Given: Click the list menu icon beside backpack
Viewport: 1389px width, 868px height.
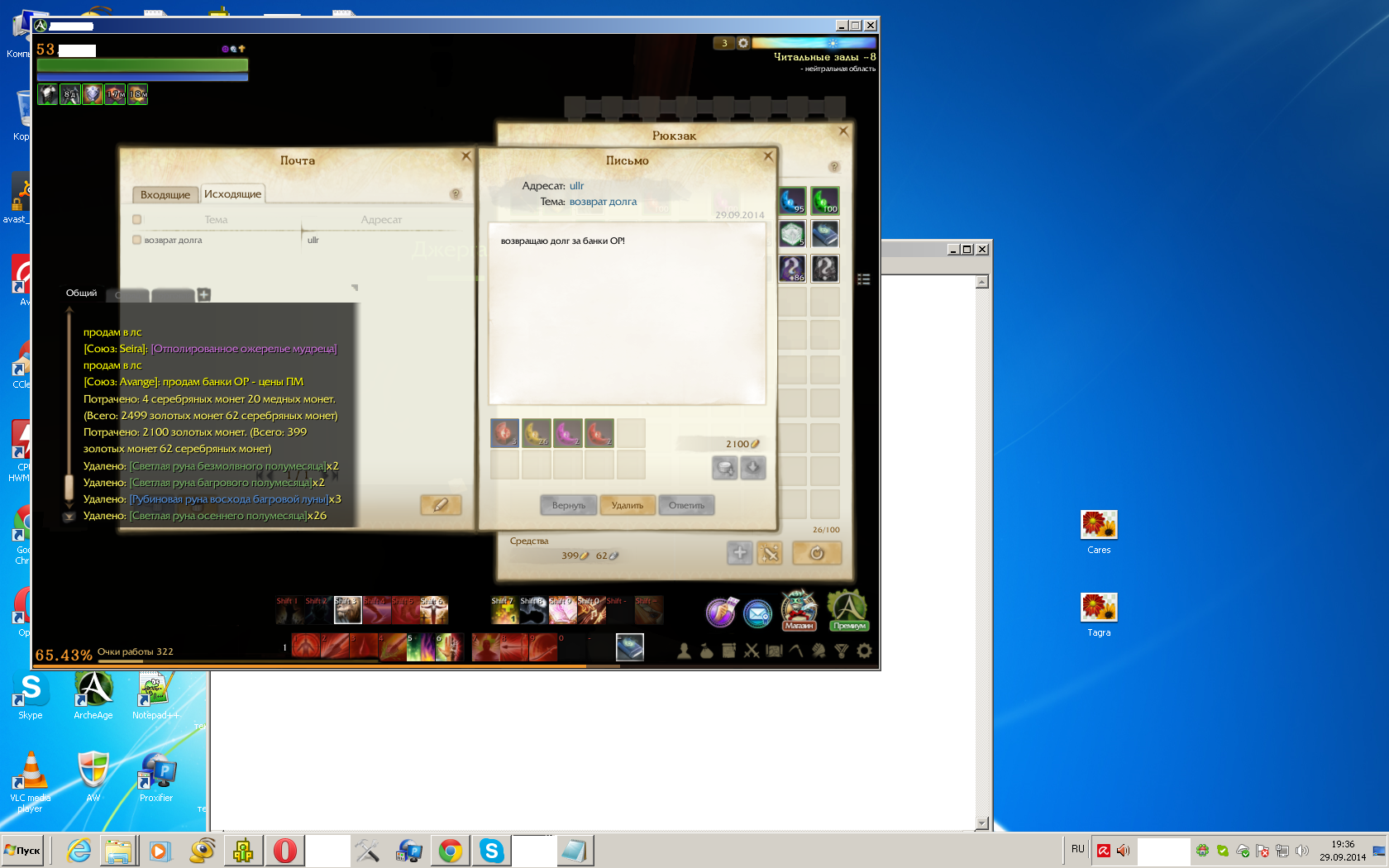Looking at the screenshot, I should click(863, 279).
